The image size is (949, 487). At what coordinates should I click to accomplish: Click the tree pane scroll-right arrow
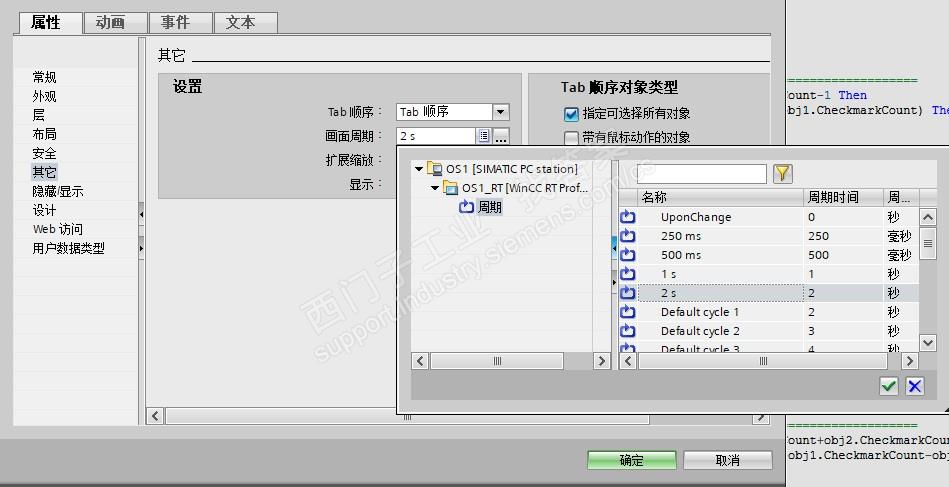(x=602, y=361)
